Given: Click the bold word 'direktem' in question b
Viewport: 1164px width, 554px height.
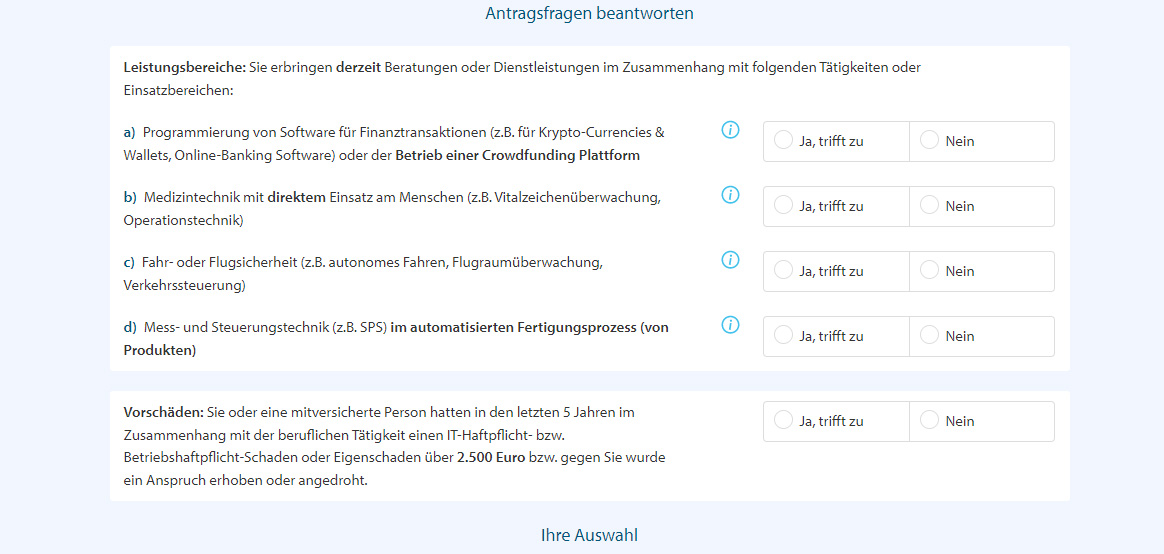Looking at the screenshot, I should pos(296,198).
